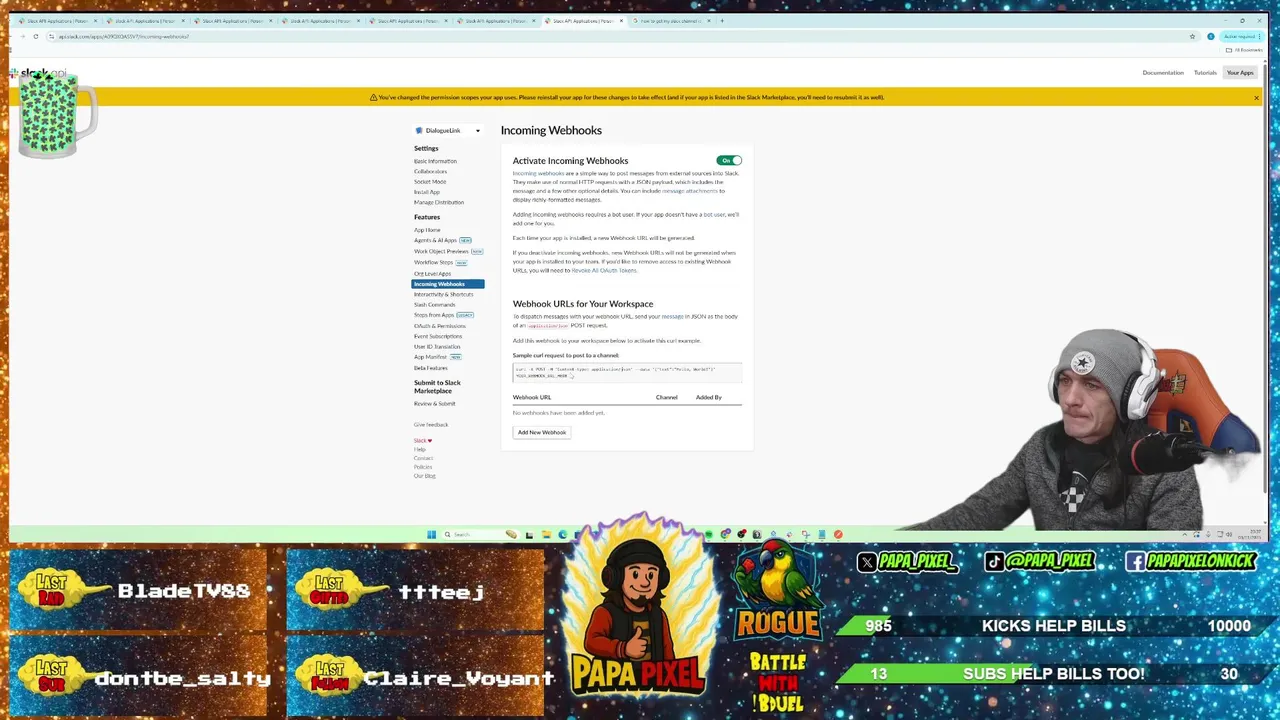This screenshot has width=1280, height=720.
Task: Go to Socket Mode settings
Action: coord(430,182)
